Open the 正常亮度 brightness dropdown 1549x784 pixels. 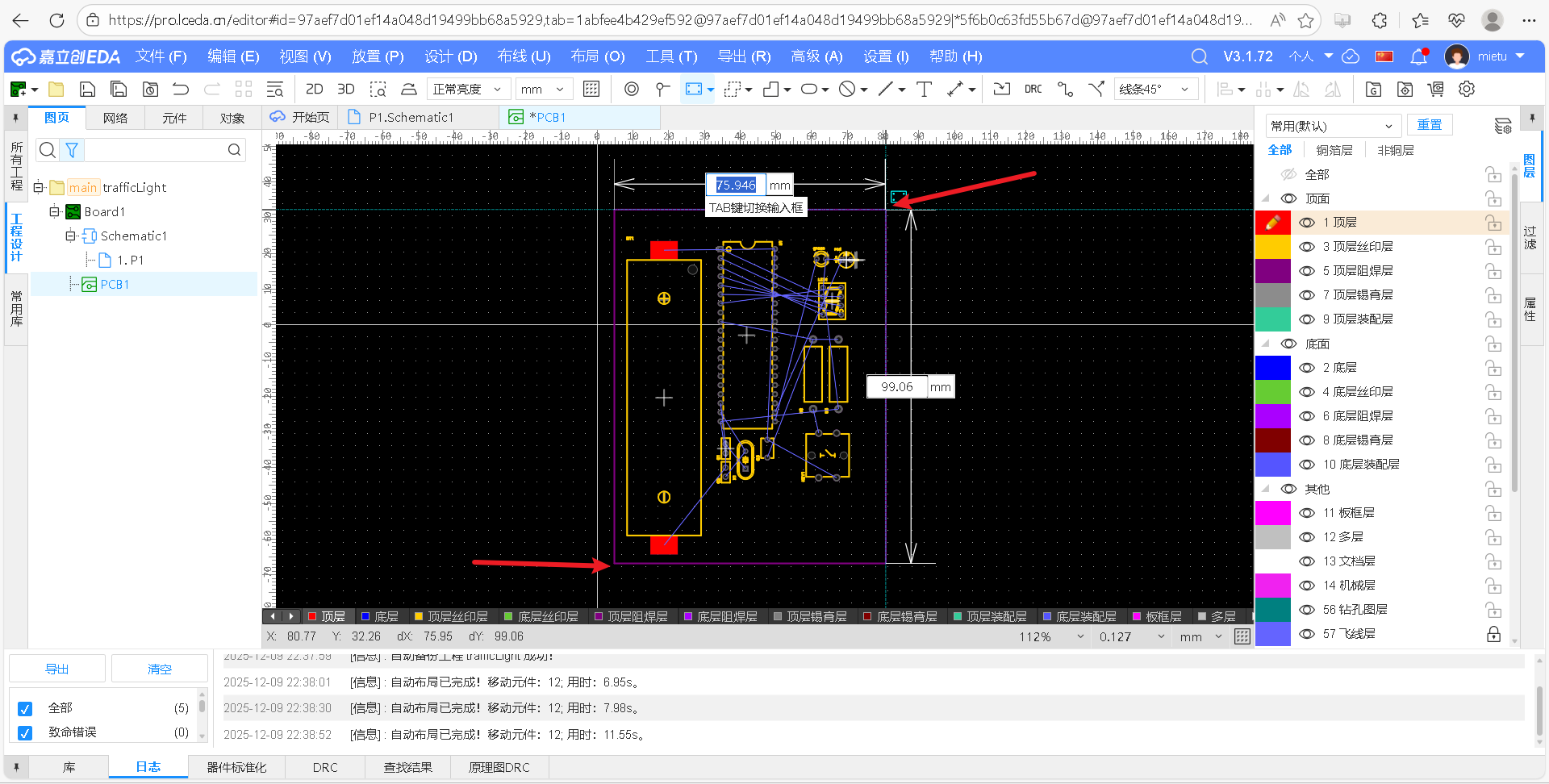[467, 90]
